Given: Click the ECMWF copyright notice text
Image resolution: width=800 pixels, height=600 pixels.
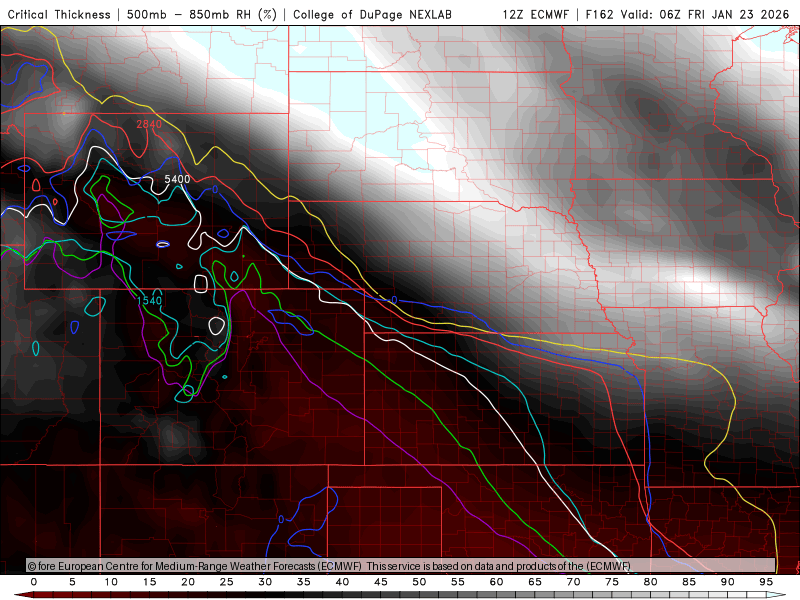Looking at the screenshot, I should (329, 566).
